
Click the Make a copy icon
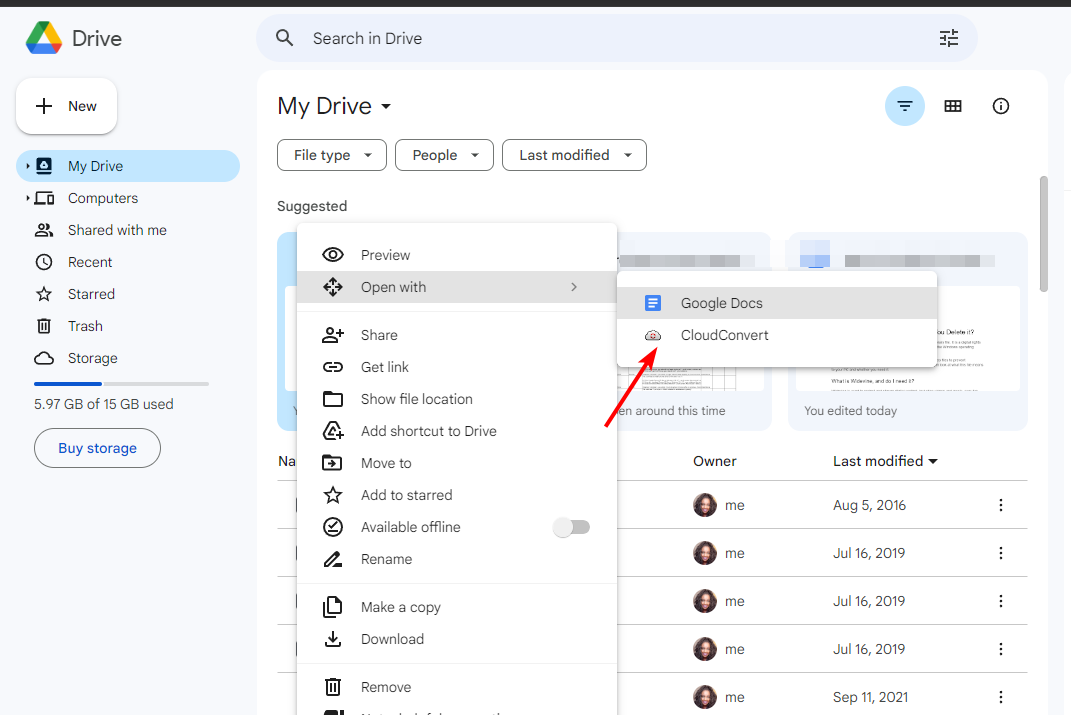tap(333, 607)
